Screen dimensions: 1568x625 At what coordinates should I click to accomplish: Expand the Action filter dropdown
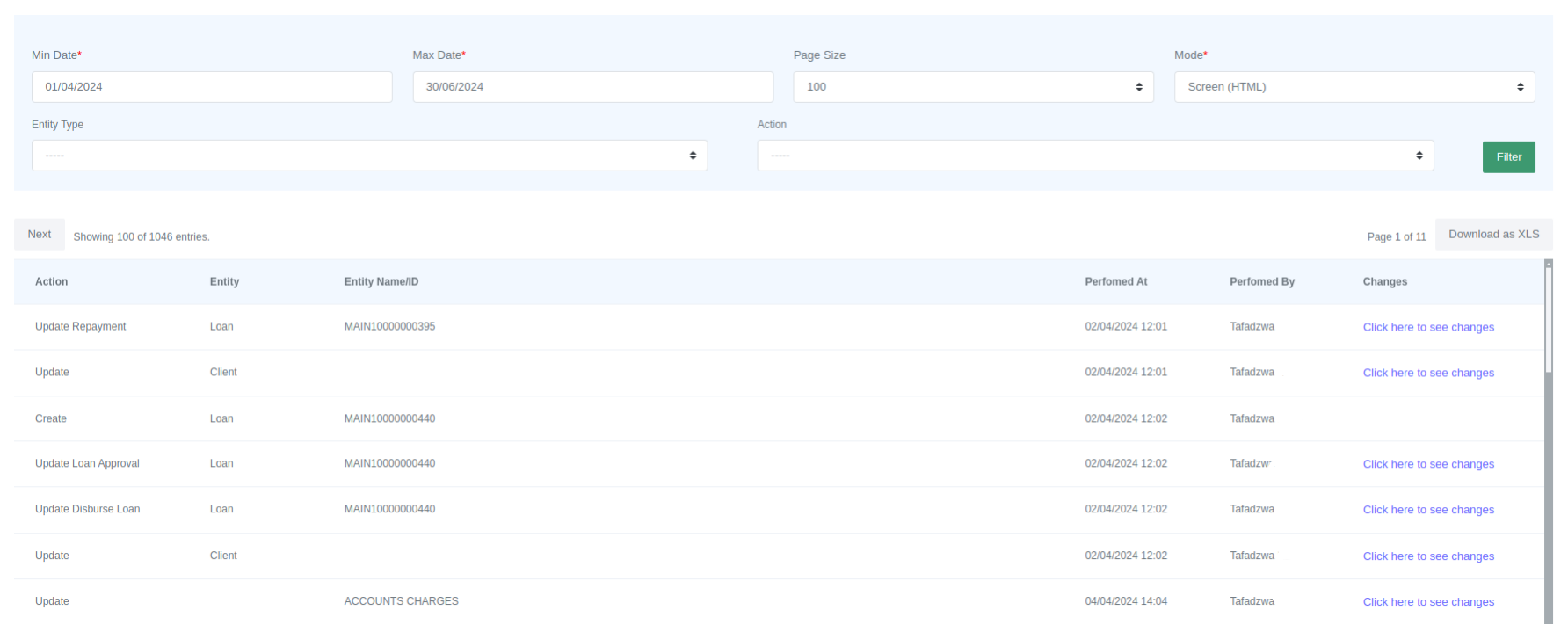click(1095, 156)
